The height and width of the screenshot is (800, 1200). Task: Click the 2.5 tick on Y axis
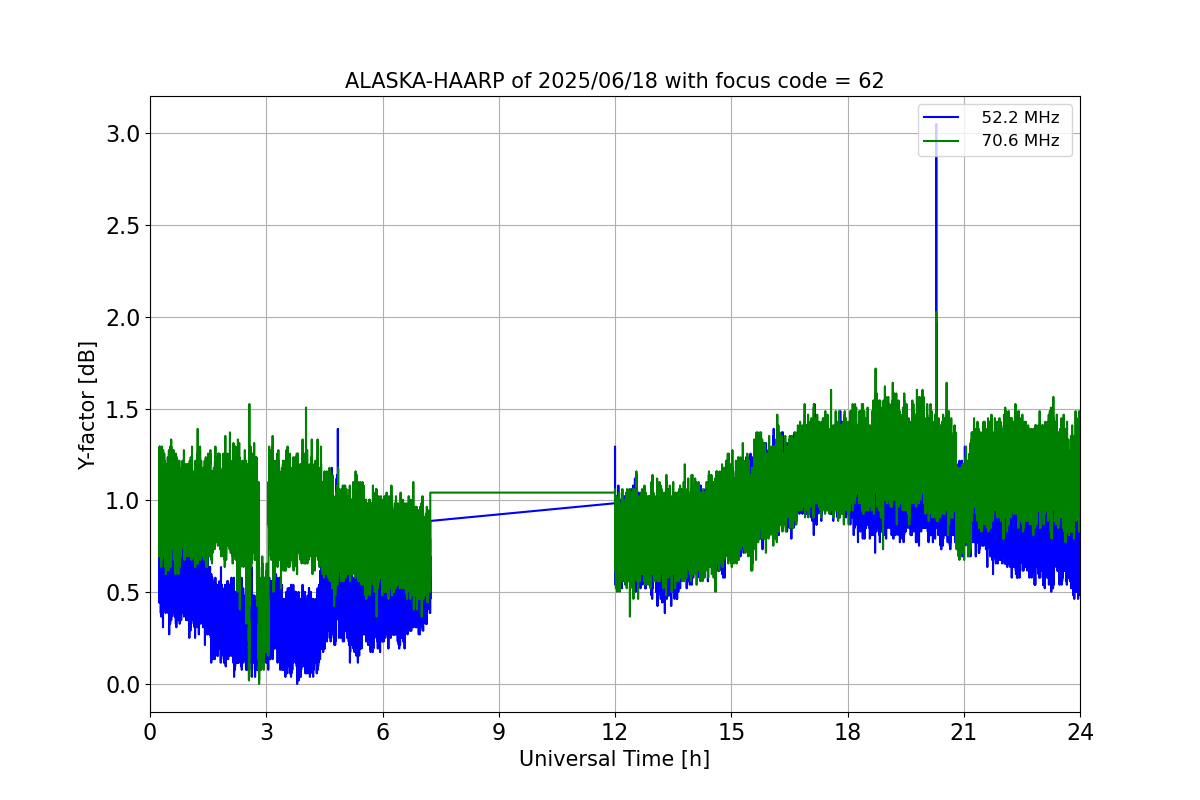122,226
